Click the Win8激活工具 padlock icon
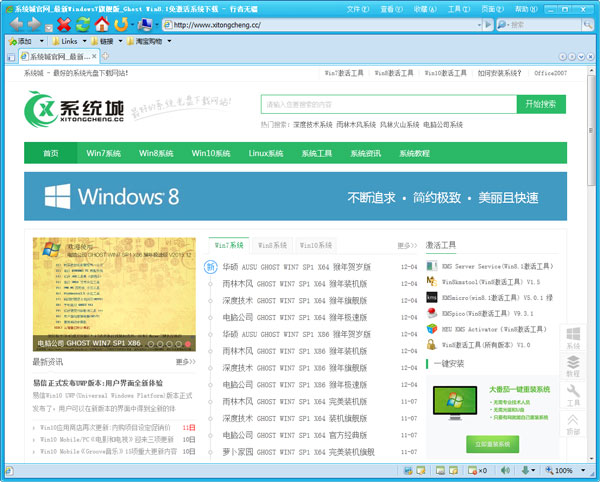The image size is (600, 482). tap(432, 344)
